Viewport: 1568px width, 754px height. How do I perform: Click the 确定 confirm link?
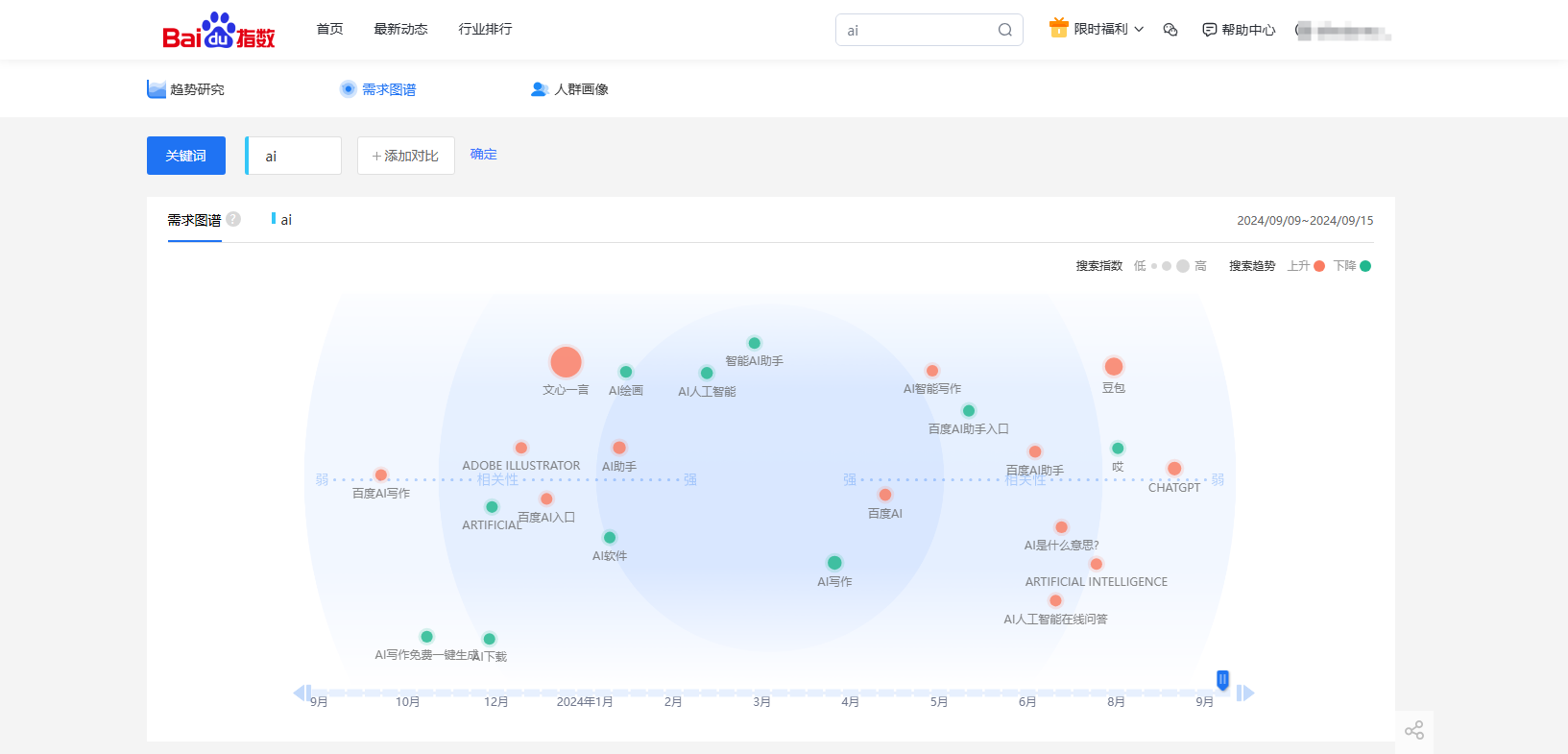pos(483,155)
